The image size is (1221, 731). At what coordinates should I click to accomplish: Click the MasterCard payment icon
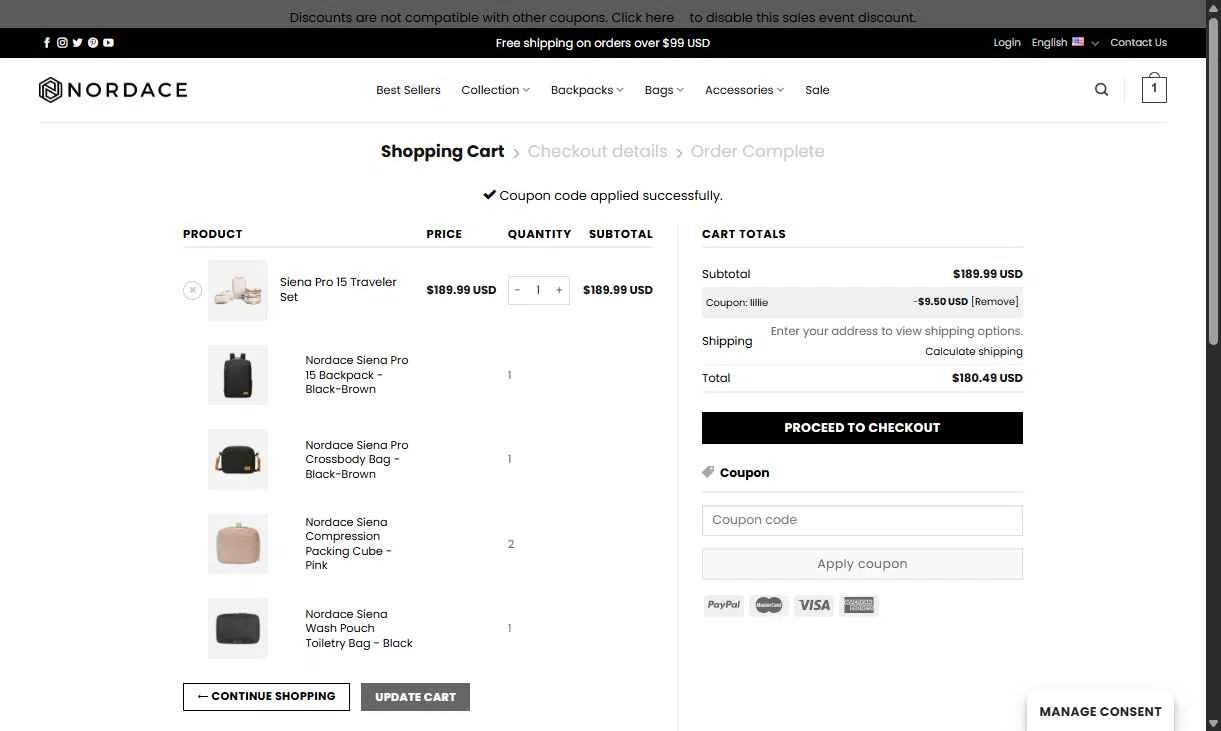tap(769, 605)
